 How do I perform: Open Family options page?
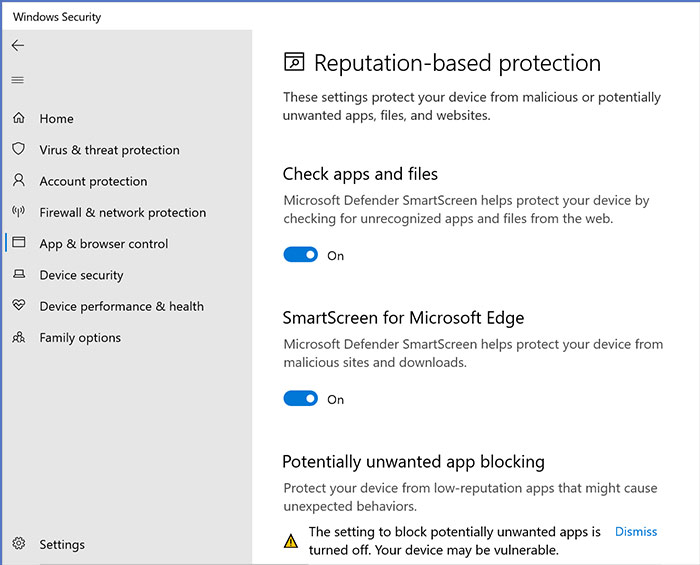(x=80, y=337)
